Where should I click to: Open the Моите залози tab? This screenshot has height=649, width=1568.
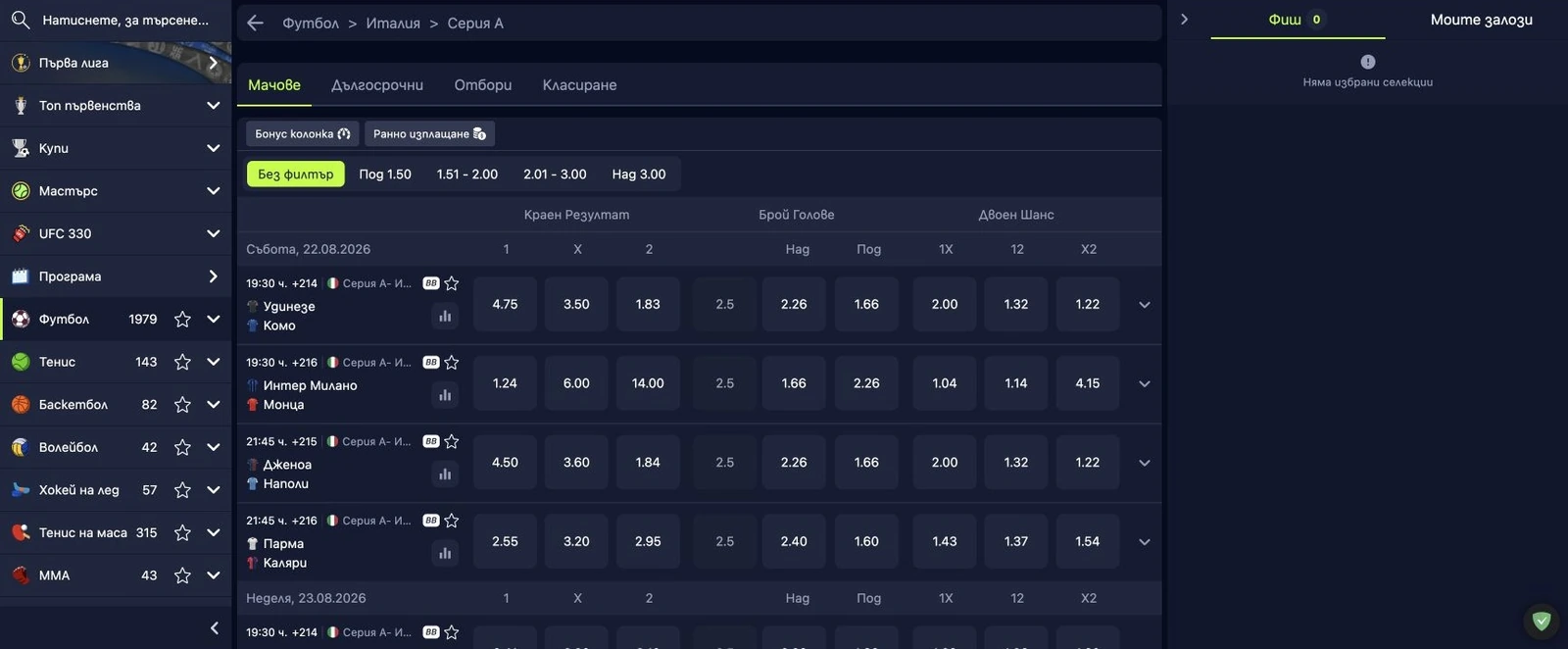(x=1482, y=20)
